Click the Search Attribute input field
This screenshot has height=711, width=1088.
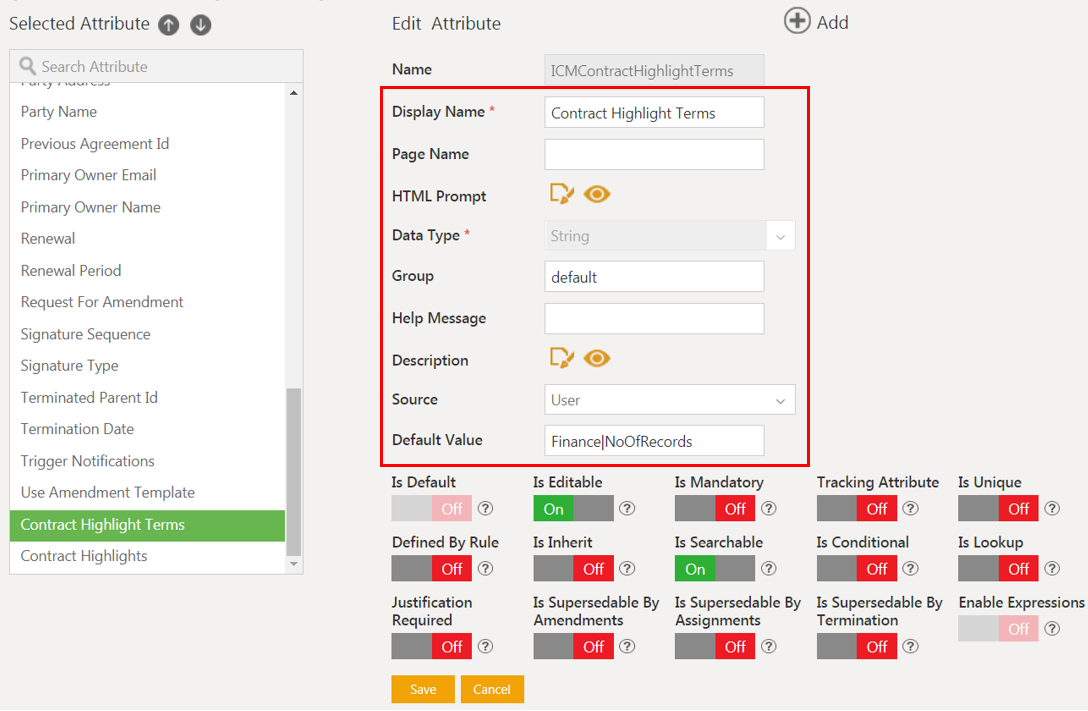pos(160,67)
